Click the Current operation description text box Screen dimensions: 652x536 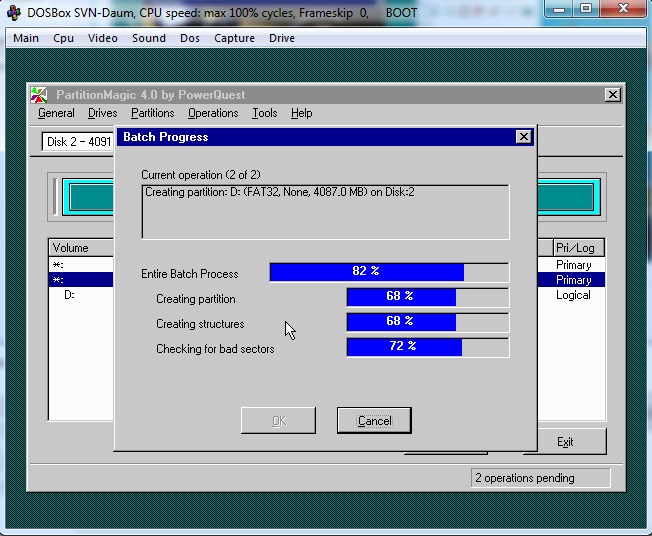[325, 211]
